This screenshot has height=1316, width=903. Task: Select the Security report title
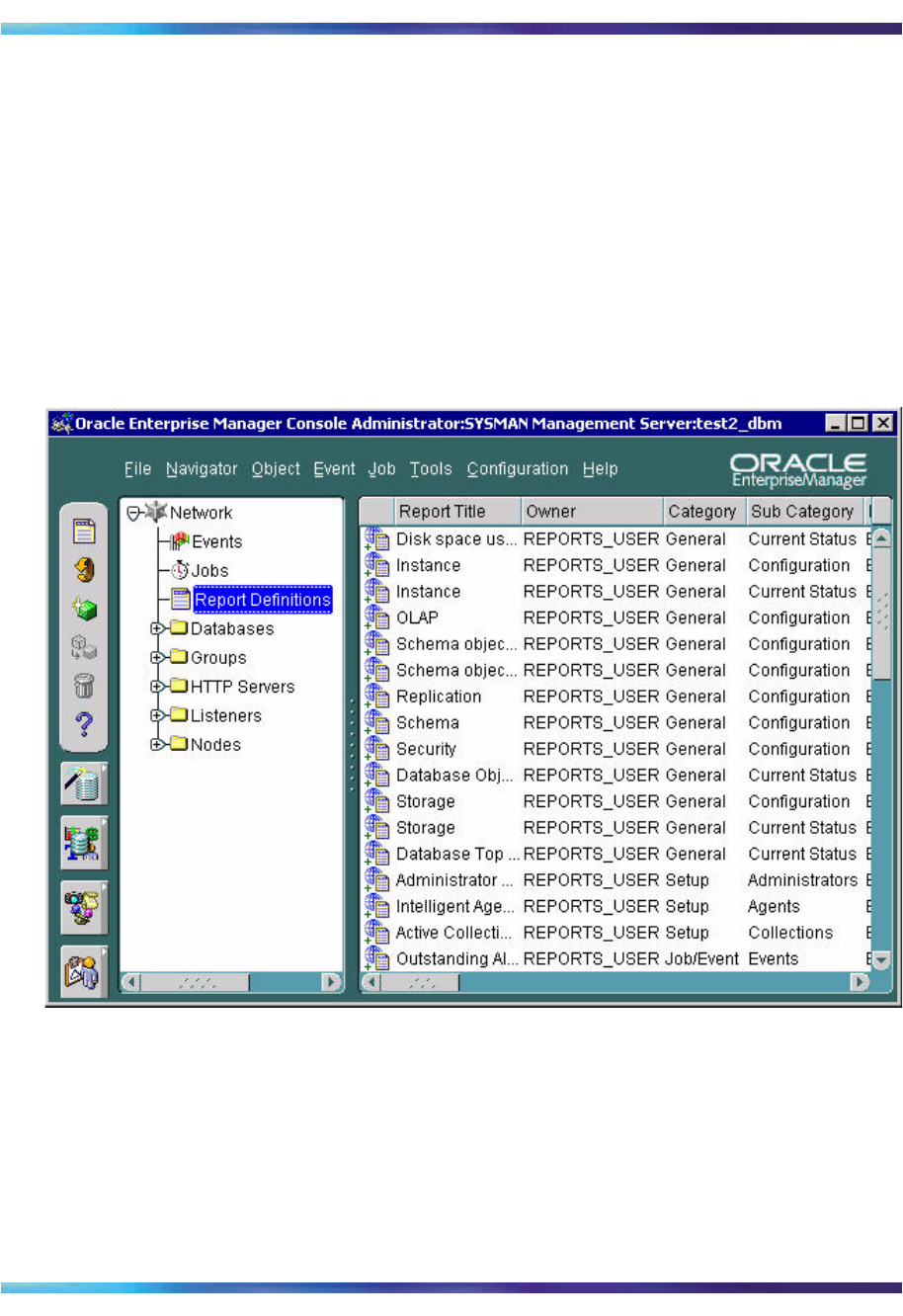click(426, 749)
